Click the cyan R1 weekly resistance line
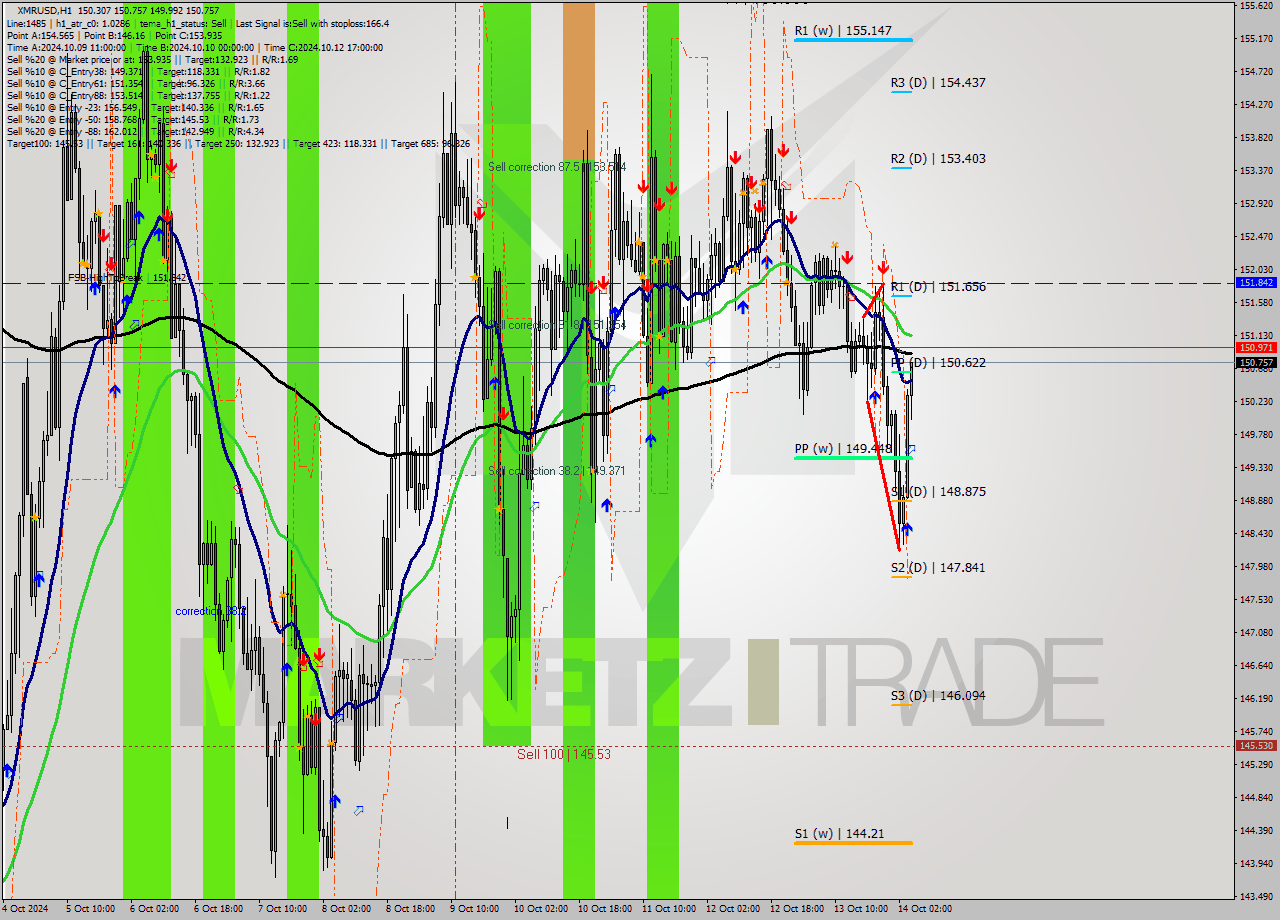Screen dimensions: 1280x920 pyautogui.click(x=853, y=40)
